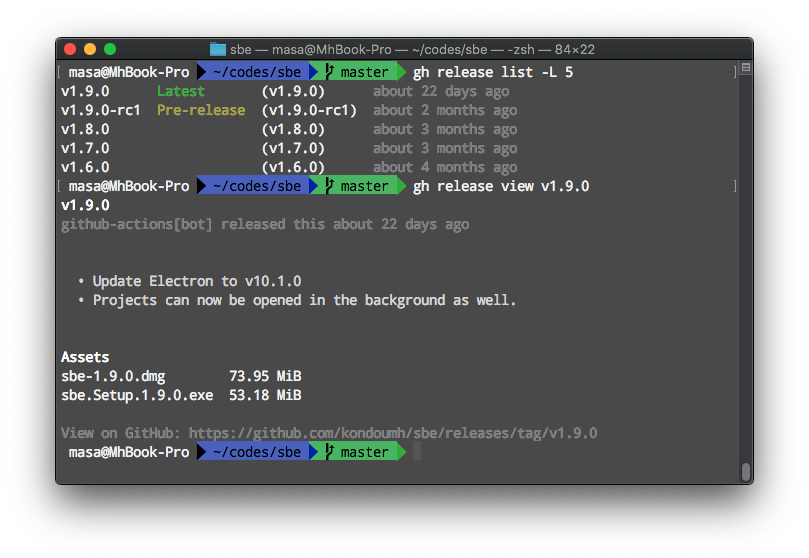Click the split pane icon at top right
The image size is (809, 558).
(746, 67)
